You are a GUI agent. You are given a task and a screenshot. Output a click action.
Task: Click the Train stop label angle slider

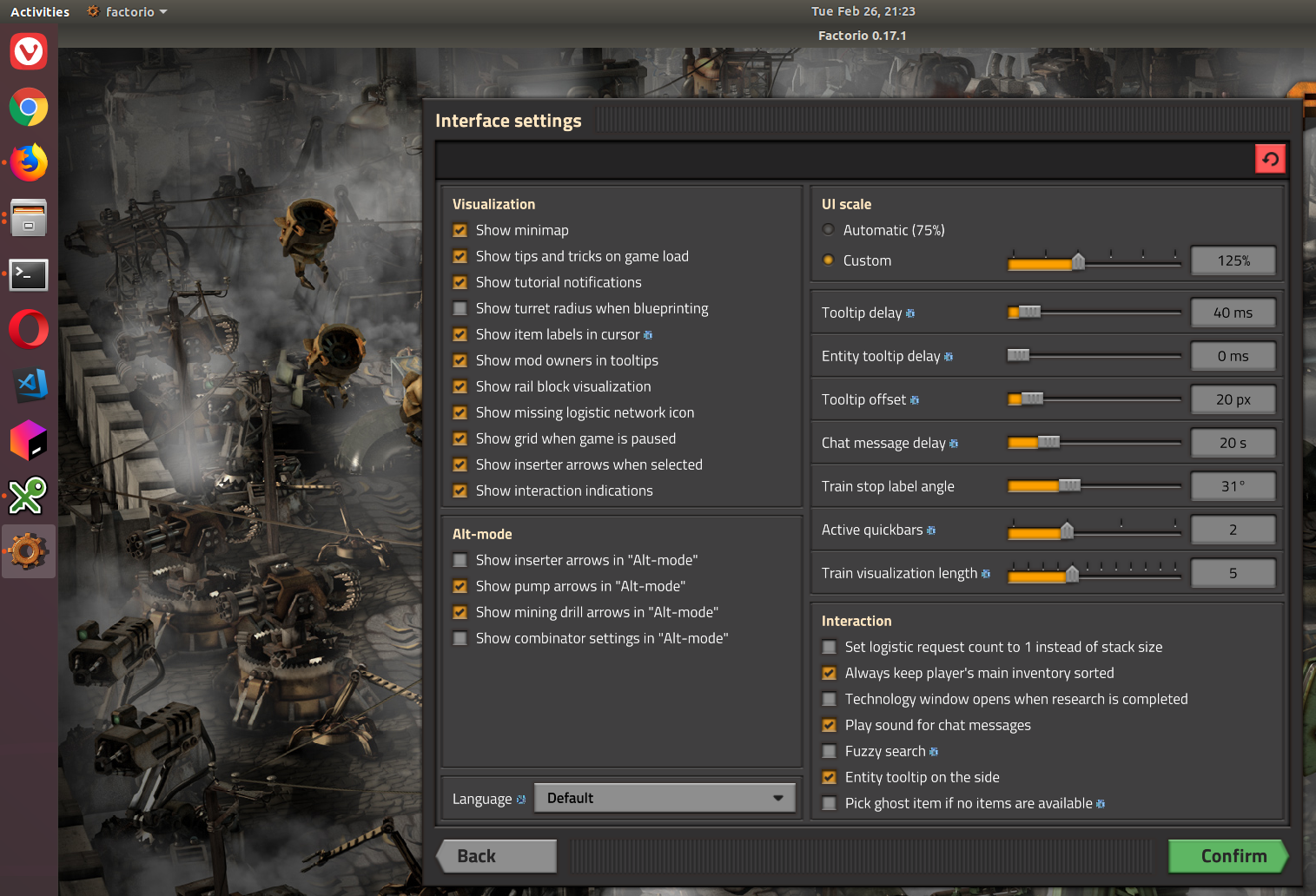[1094, 485]
